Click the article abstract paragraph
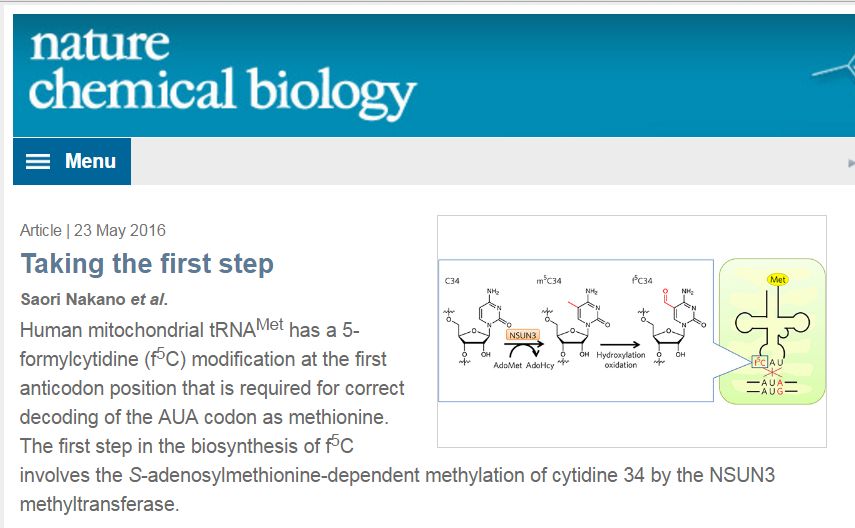Screen dimensions: 855x528 [x=397, y=417]
